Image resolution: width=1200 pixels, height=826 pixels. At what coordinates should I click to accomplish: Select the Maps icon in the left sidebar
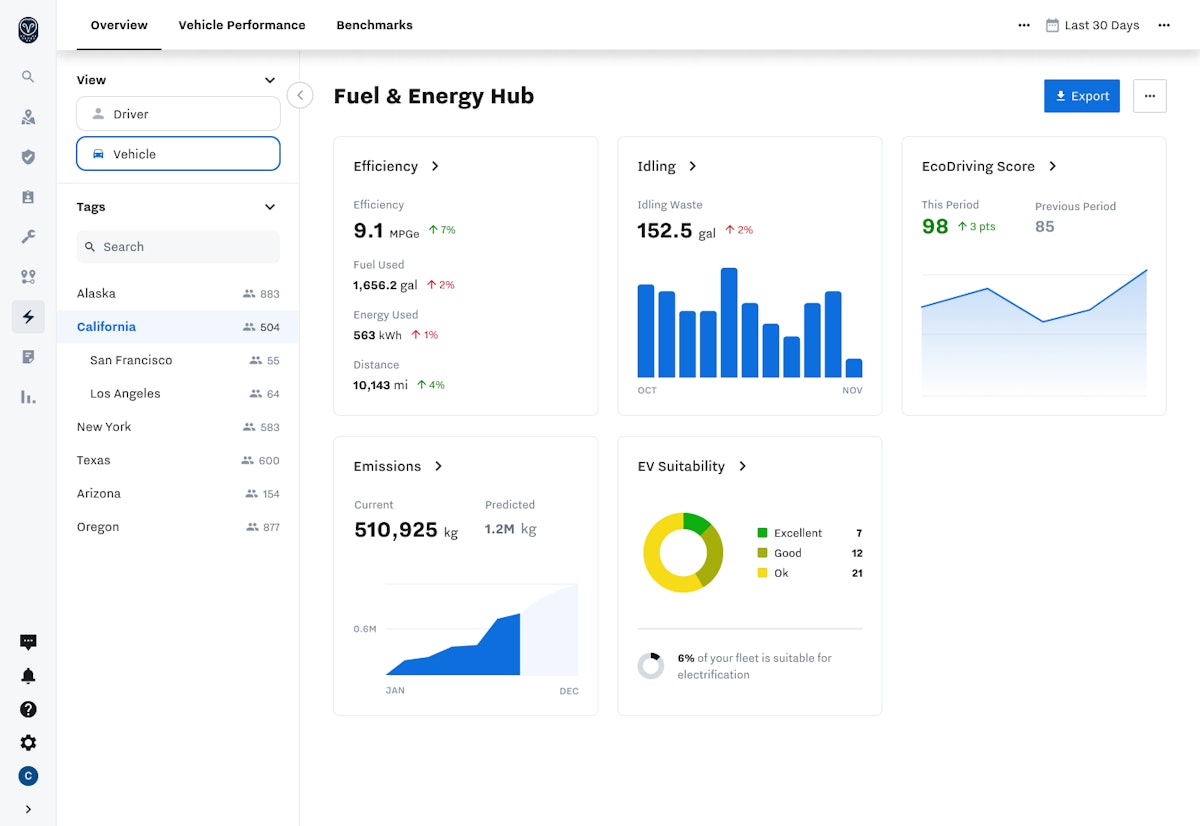28,117
